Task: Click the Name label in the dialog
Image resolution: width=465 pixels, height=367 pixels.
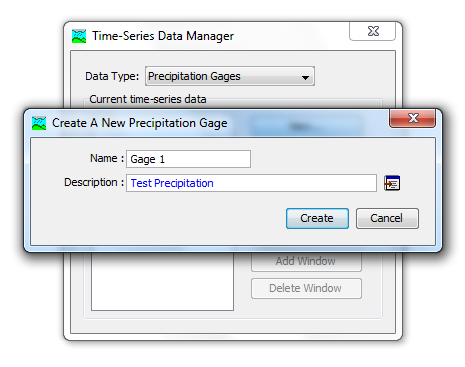Action: 107,158
